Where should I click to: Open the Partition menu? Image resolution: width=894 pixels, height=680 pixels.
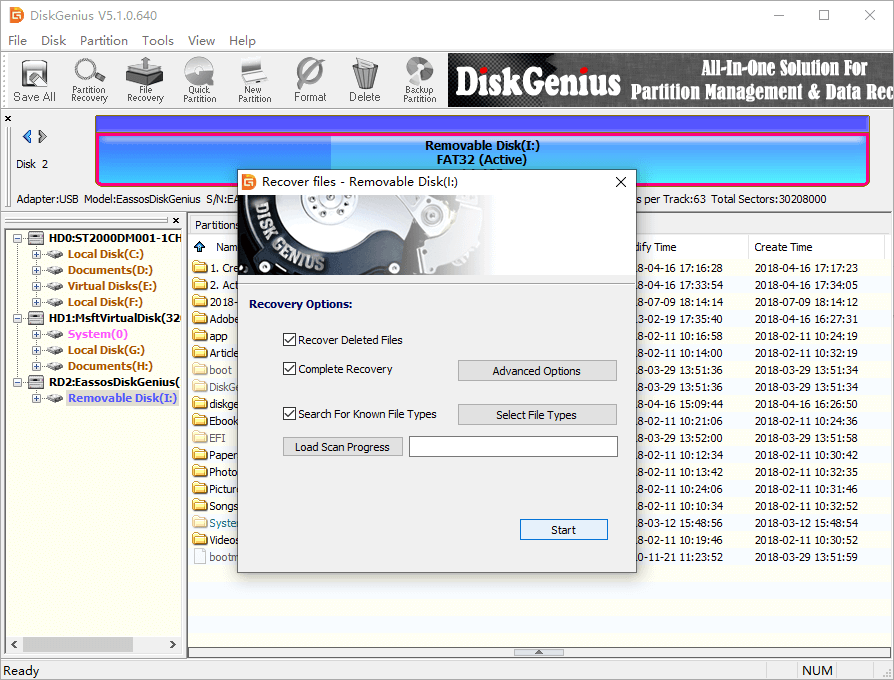point(104,41)
